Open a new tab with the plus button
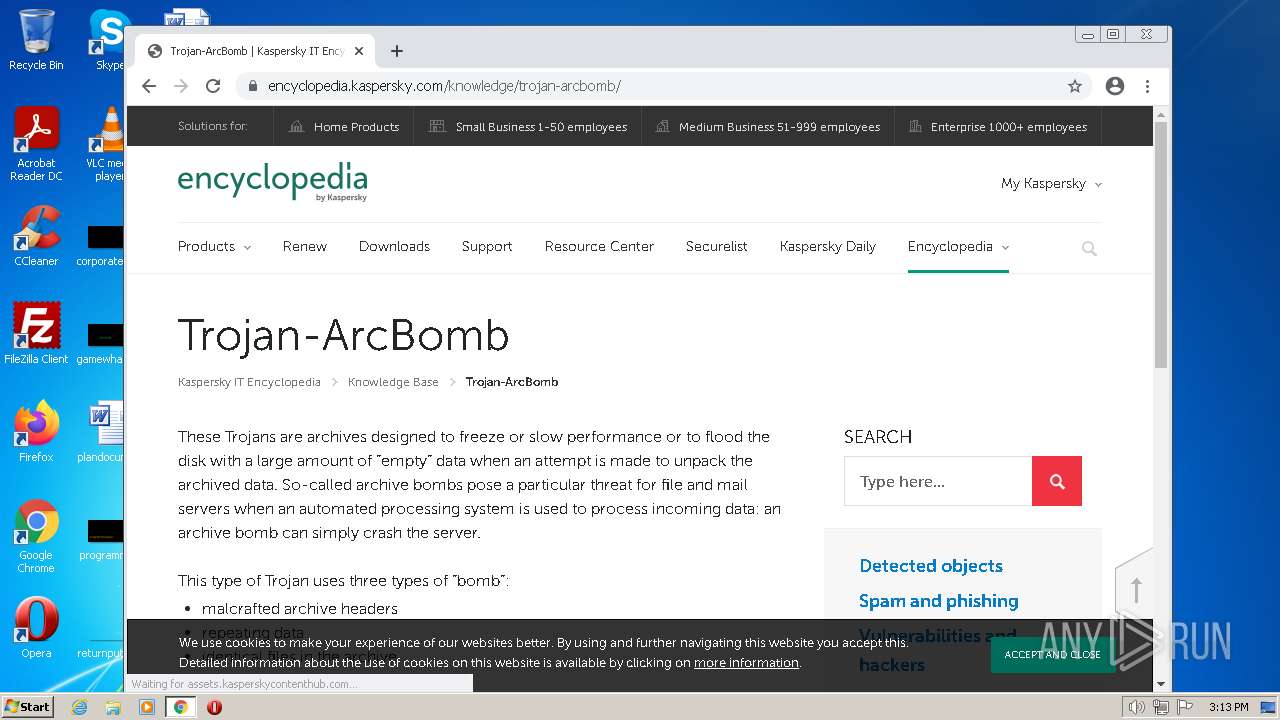The height and width of the screenshot is (720, 1280). tap(397, 51)
